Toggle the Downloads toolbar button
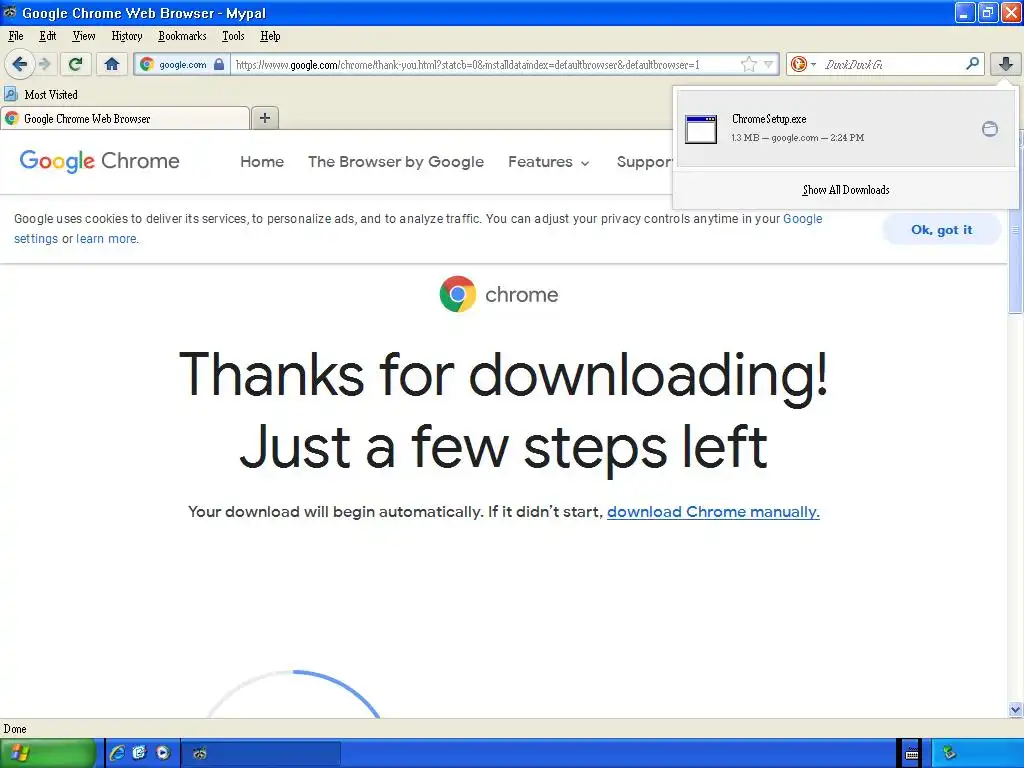This screenshot has height=768, width=1024. pos(1006,64)
